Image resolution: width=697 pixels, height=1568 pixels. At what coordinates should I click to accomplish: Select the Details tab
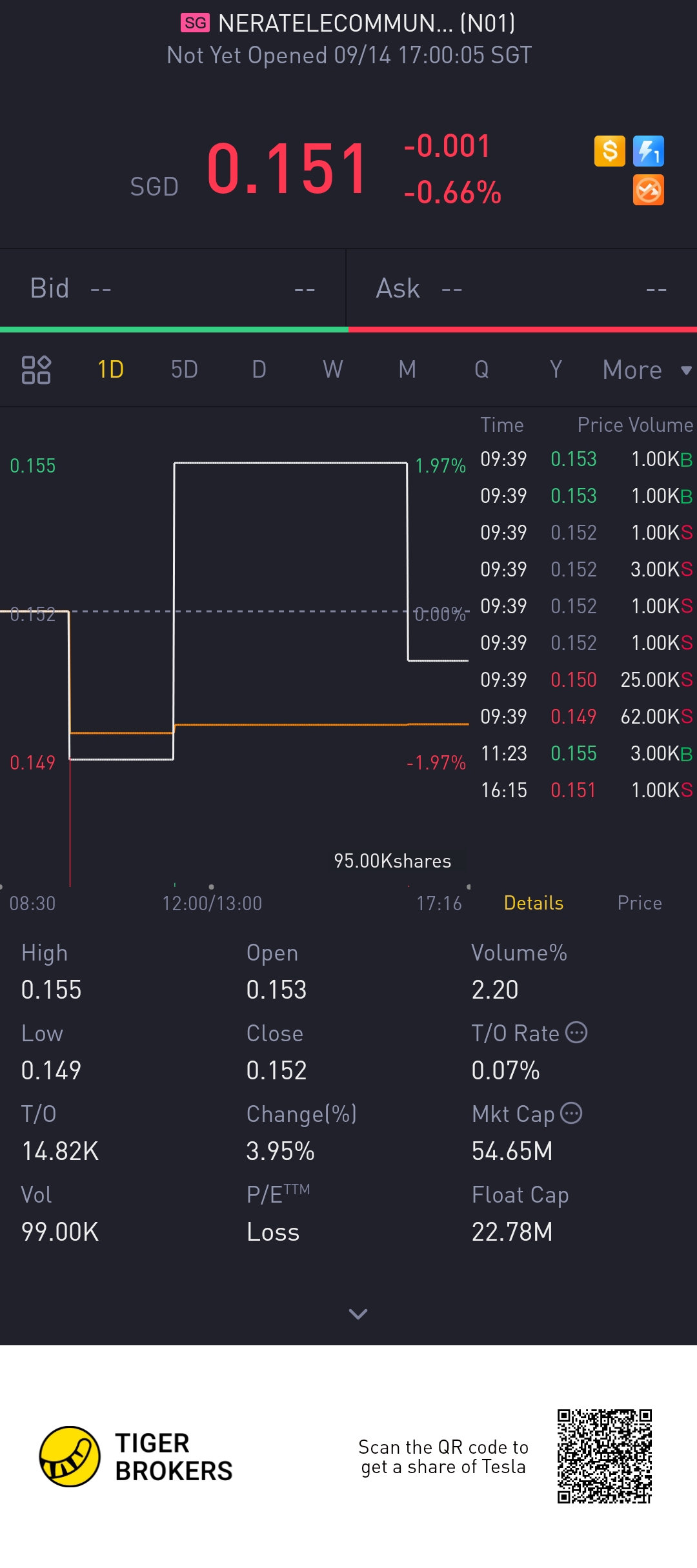coord(533,902)
